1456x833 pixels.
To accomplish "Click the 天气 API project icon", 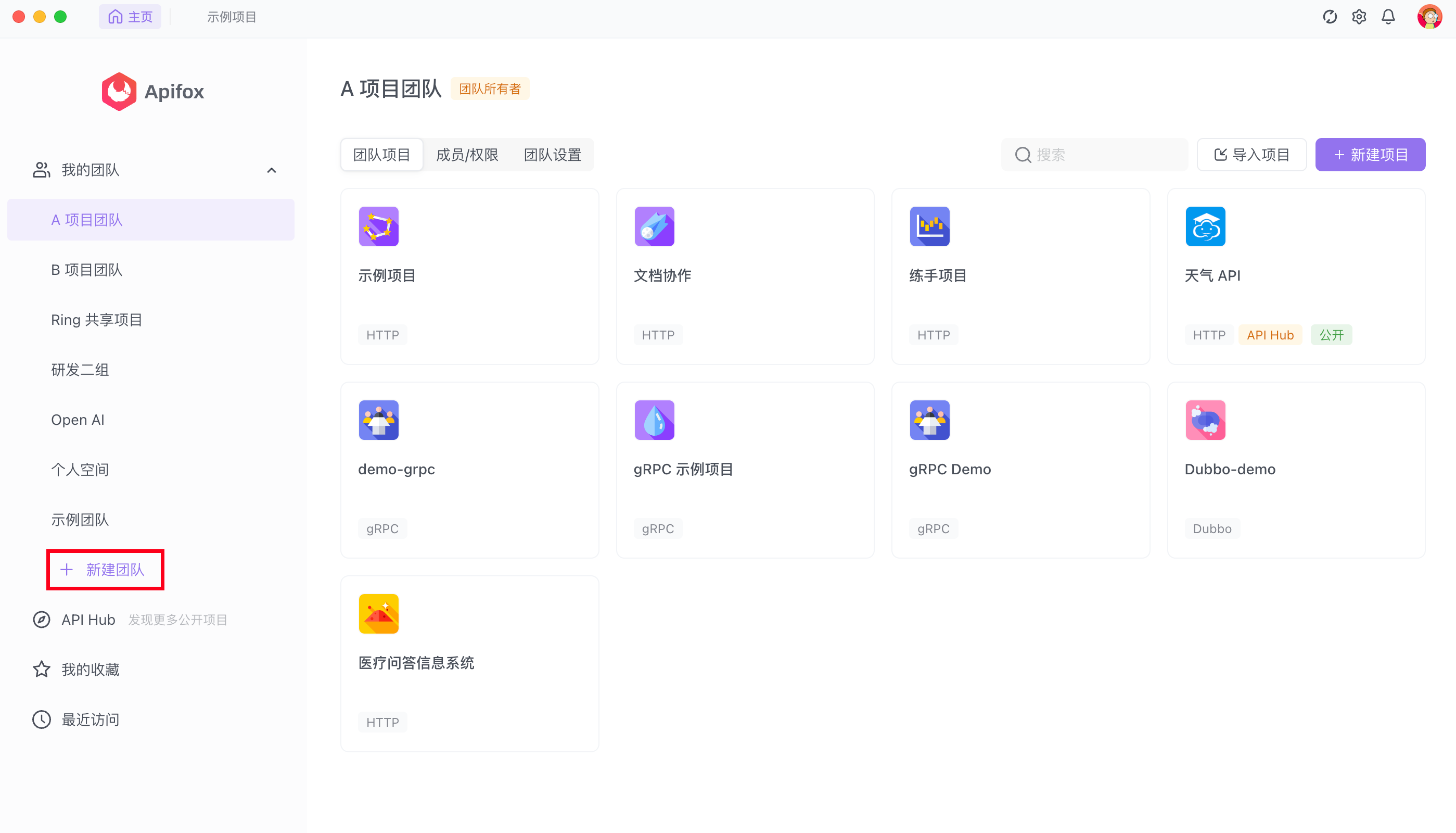I will (1205, 226).
